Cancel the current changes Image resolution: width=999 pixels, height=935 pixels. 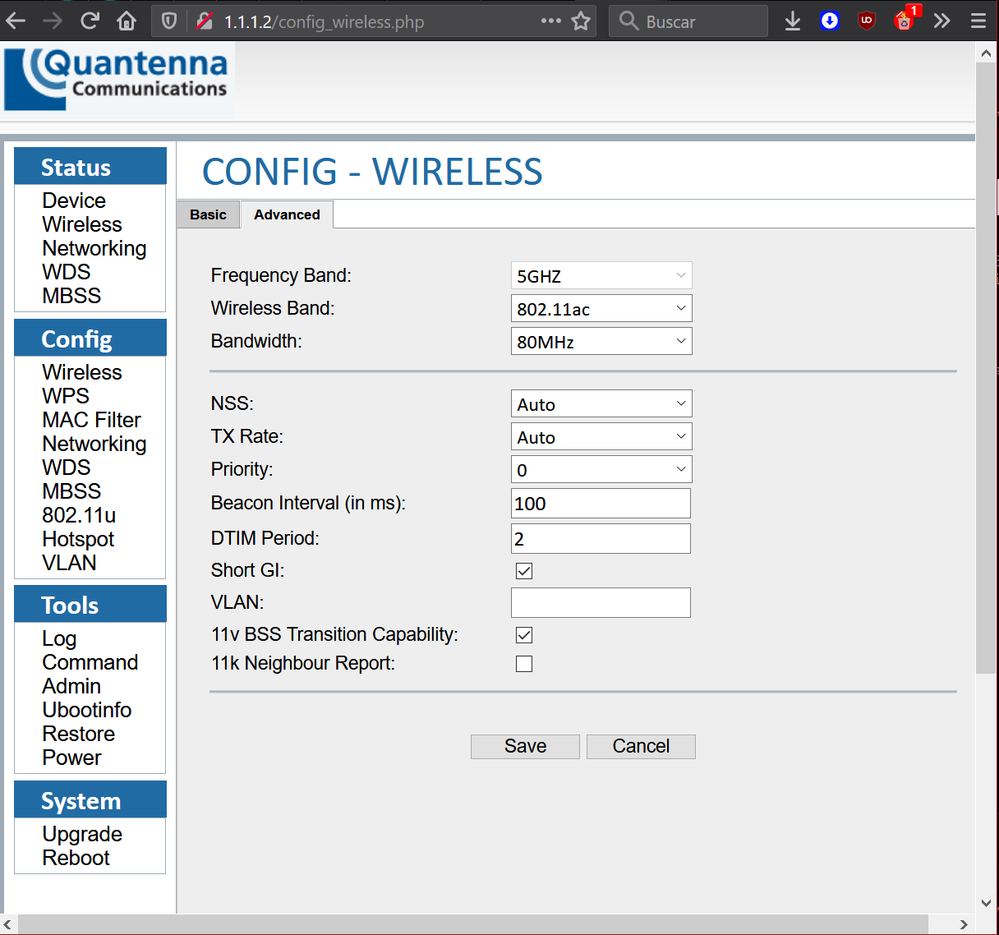[640, 746]
